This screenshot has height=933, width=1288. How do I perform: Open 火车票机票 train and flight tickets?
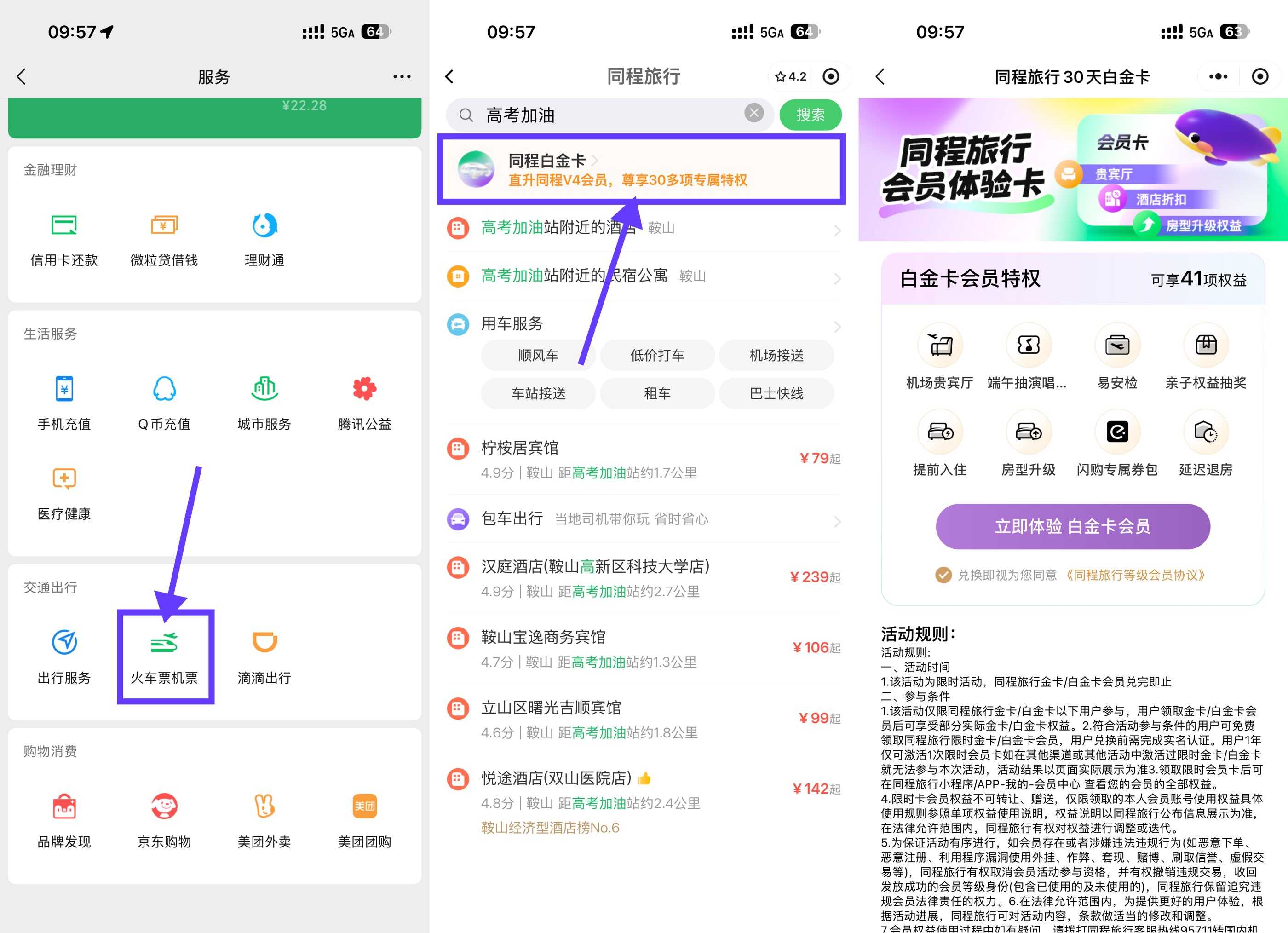tap(165, 657)
